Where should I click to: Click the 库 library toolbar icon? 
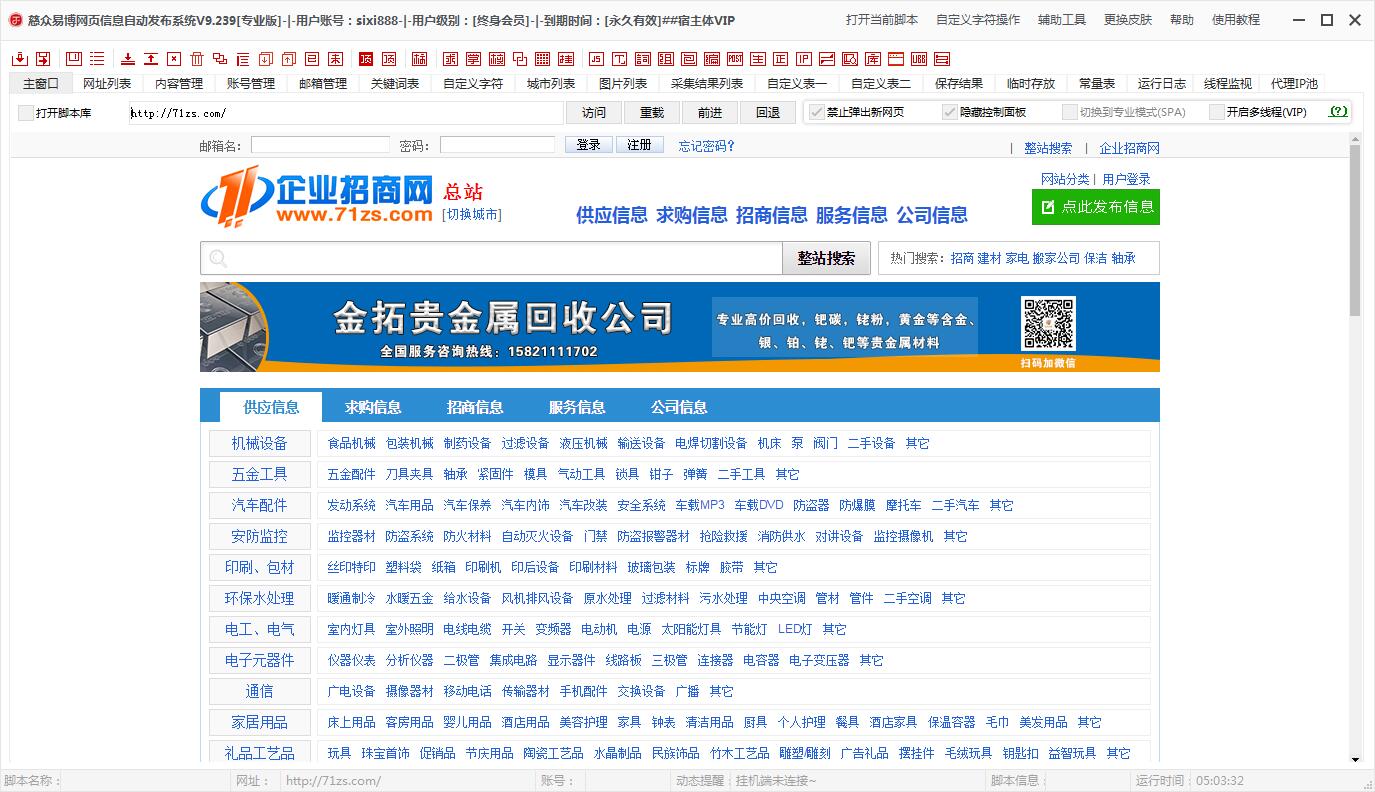pyautogui.click(x=873, y=59)
